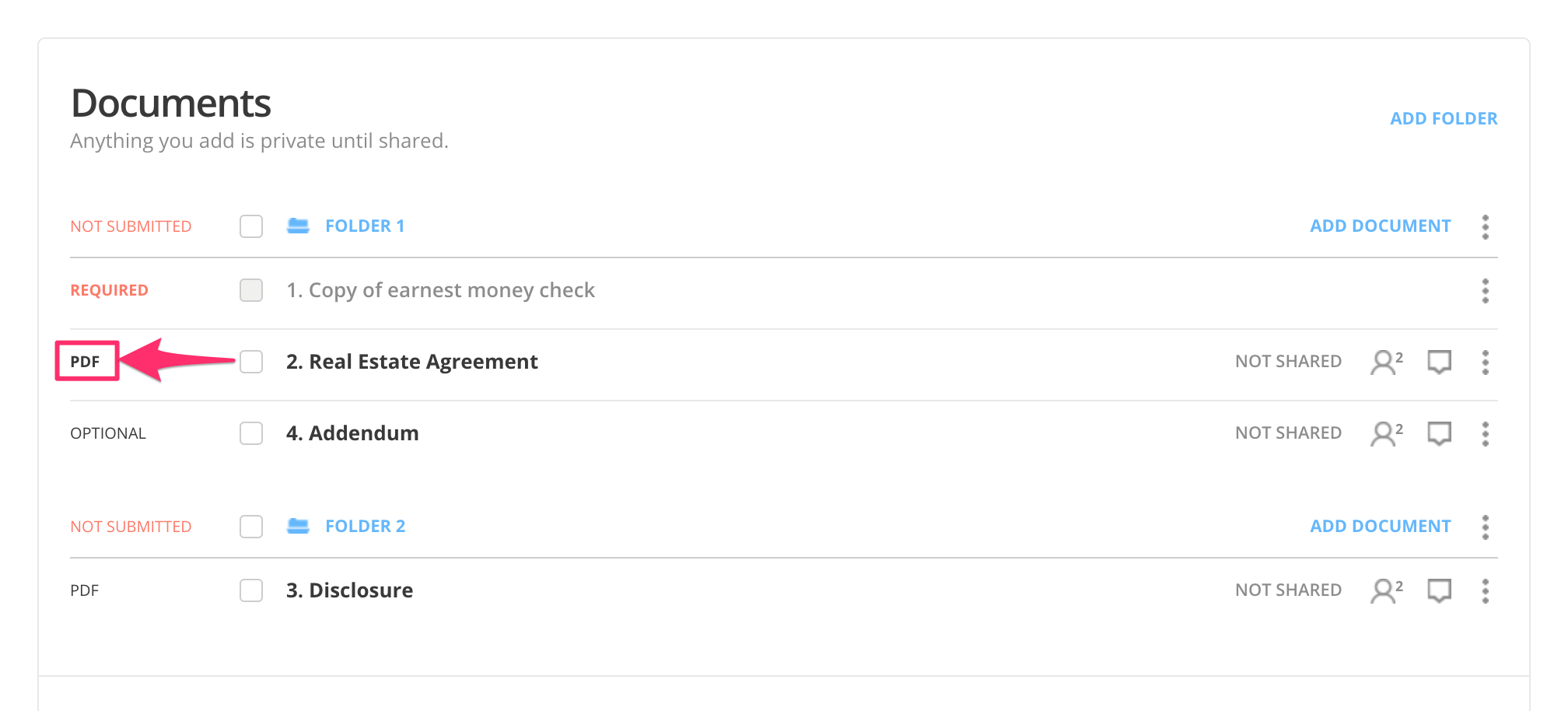Screen dimensions: 1568x711
Task: Open Folder 1 three-dot options menu
Action: pyautogui.click(x=1485, y=226)
